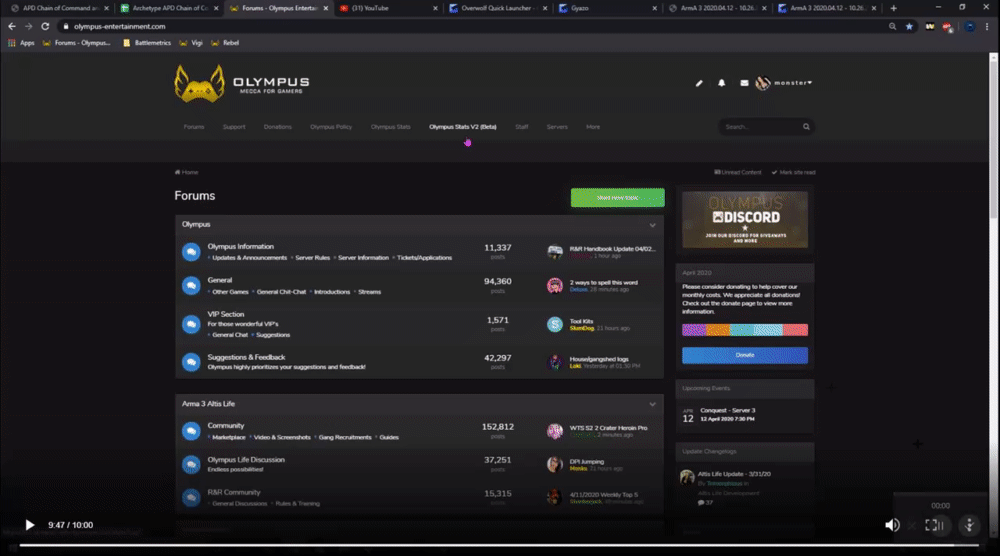
Task: Click the search magnifier icon
Action: pos(806,127)
